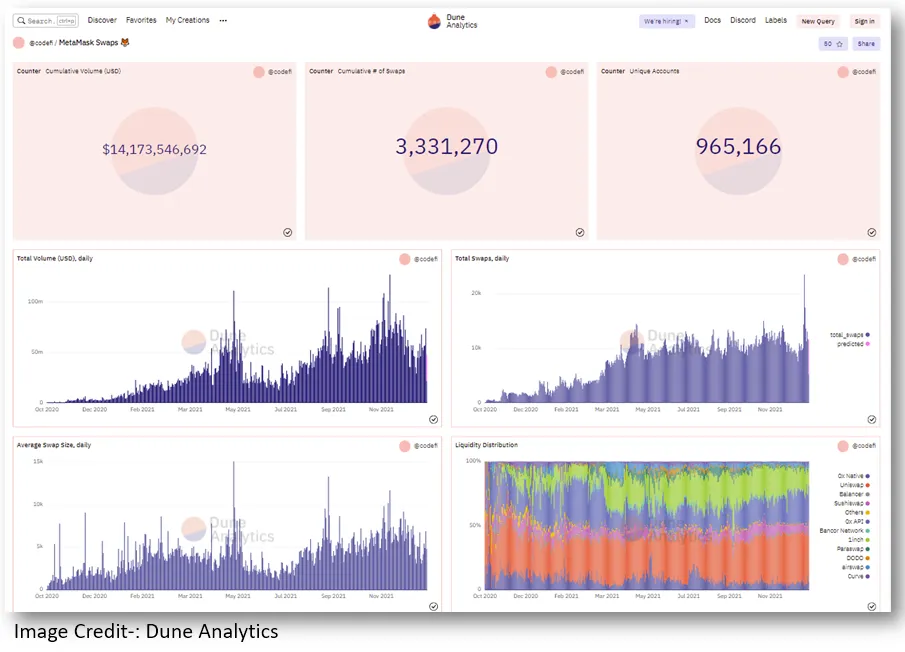Click the checkmark icon on Average Swap Size chart
The image size is (905, 652).
433,606
